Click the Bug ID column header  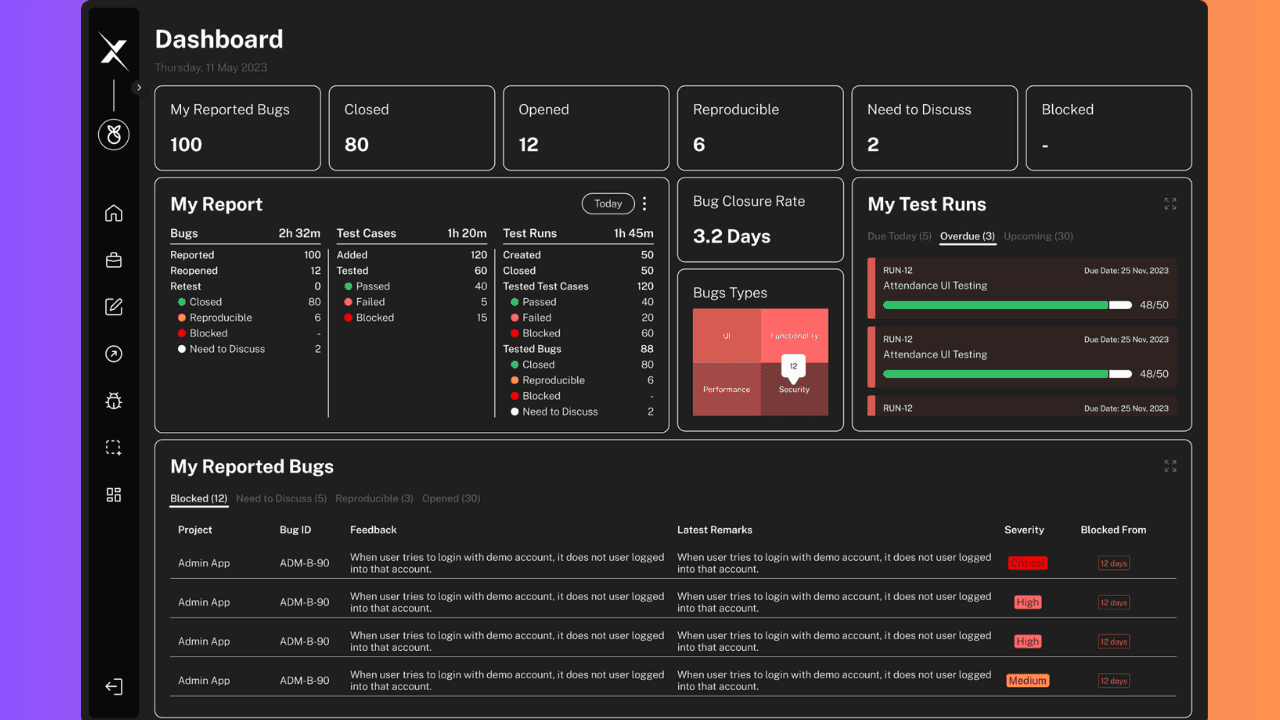[295, 530]
